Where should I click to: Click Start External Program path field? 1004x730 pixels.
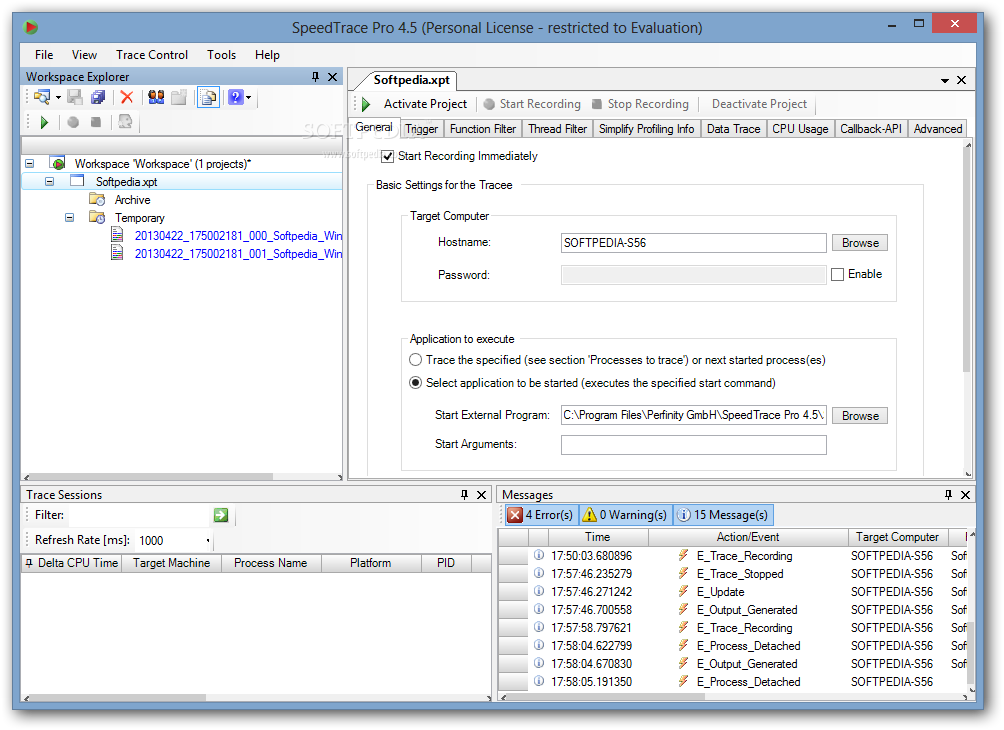tap(693, 415)
